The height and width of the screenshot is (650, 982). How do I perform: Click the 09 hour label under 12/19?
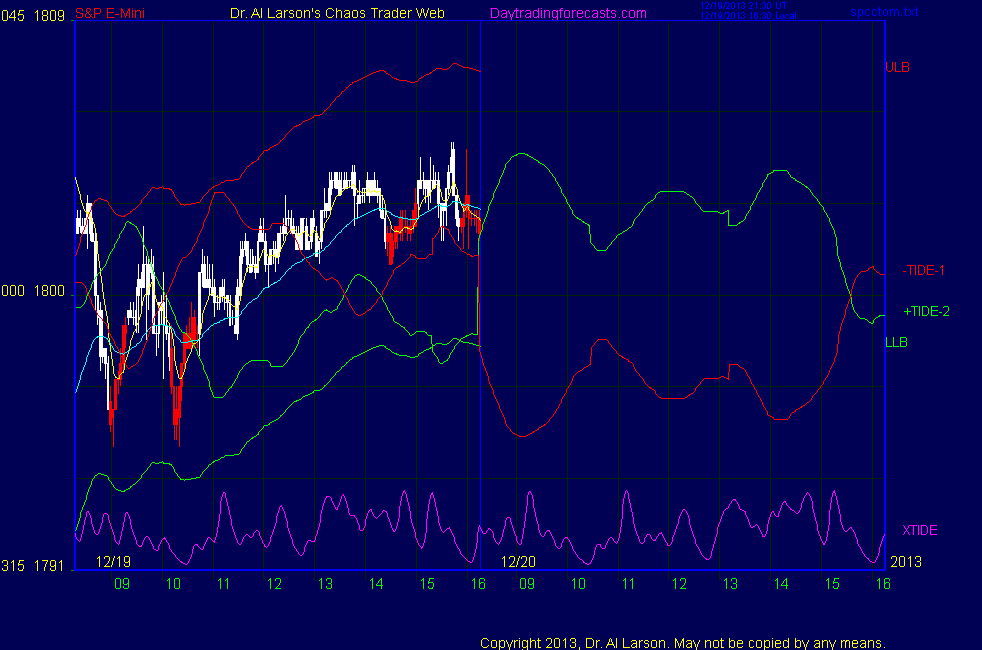[121, 584]
